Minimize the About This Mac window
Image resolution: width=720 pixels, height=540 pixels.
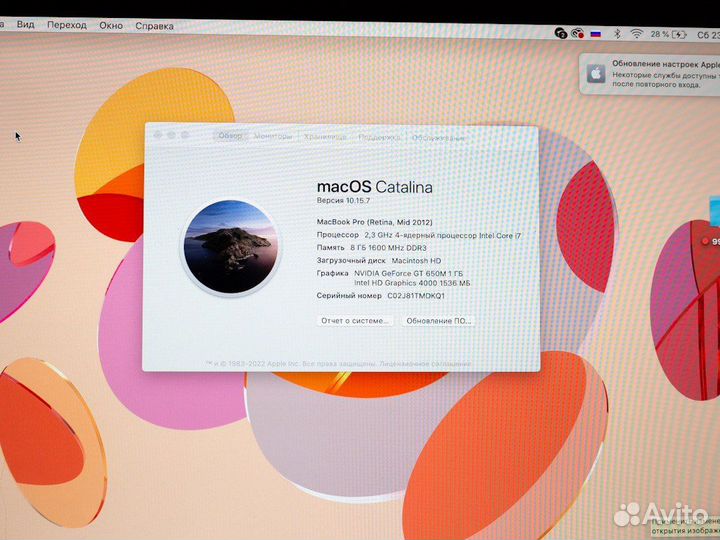pyautogui.click(x=171, y=135)
